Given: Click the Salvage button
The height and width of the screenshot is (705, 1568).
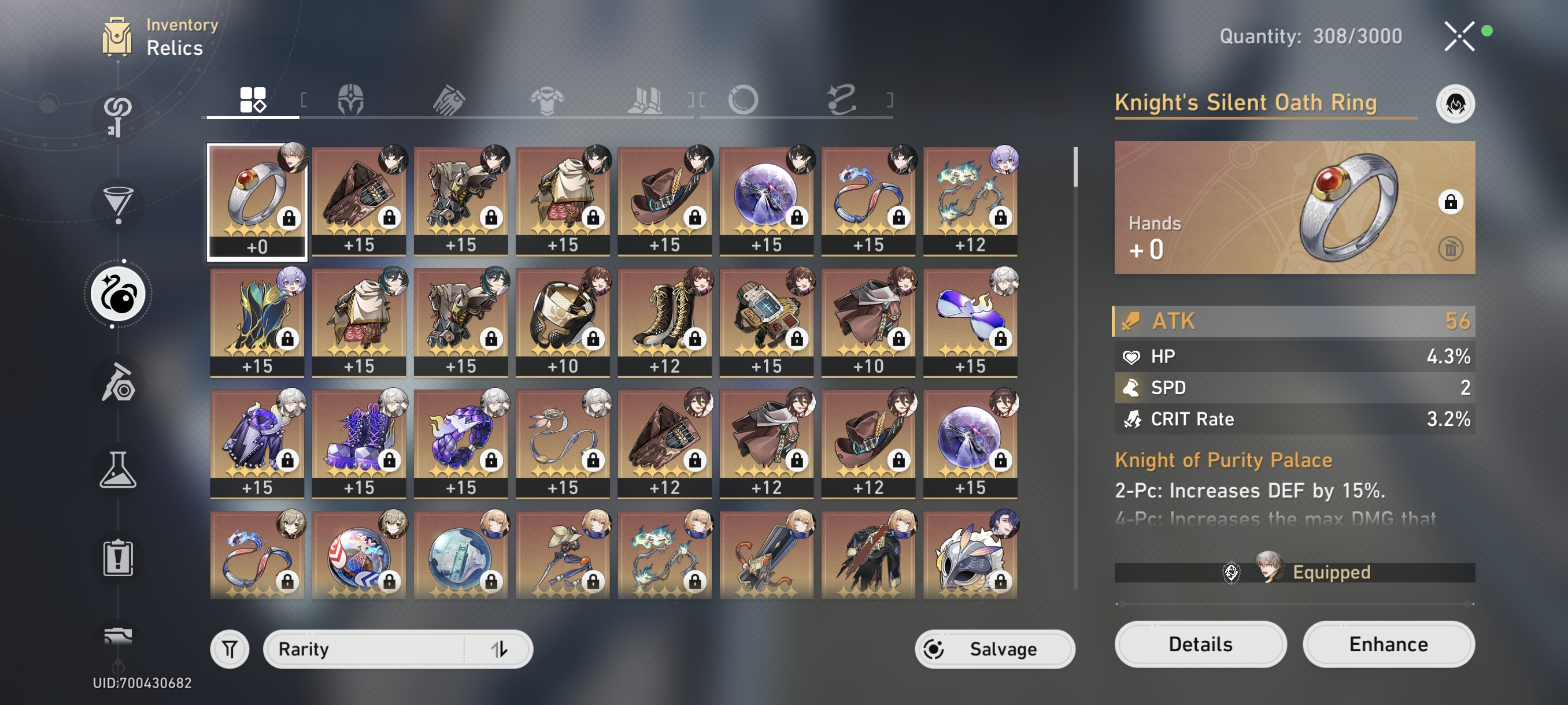Looking at the screenshot, I should [994, 649].
